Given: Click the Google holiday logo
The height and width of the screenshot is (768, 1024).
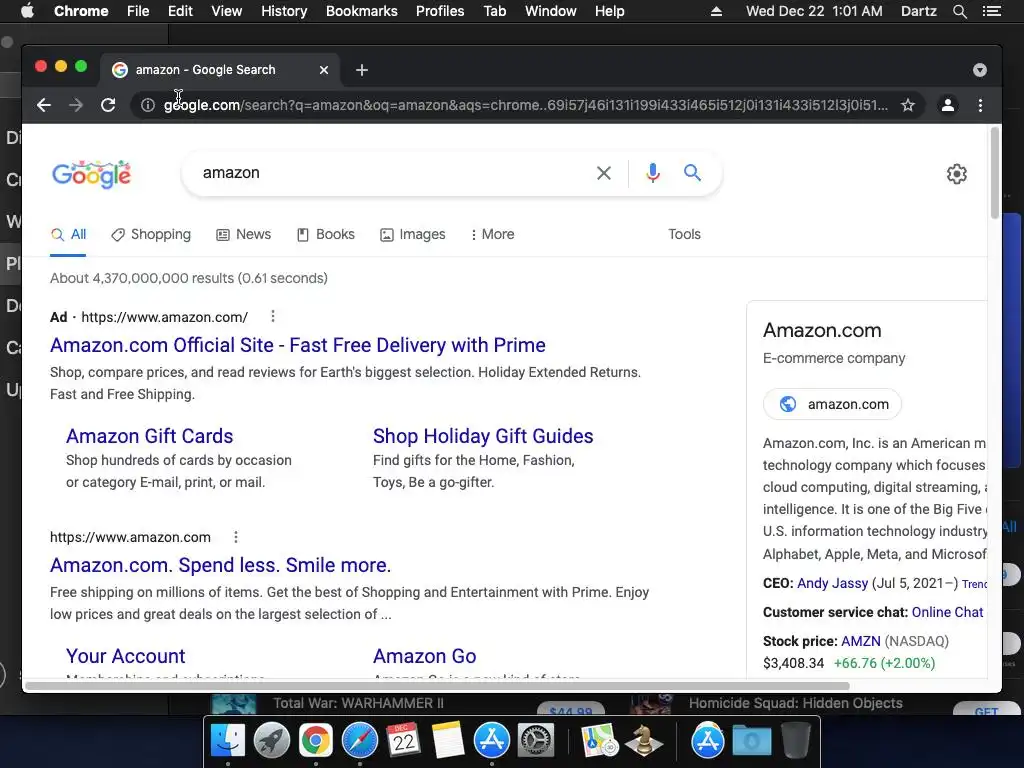Looking at the screenshot, I should pos(91,174).
